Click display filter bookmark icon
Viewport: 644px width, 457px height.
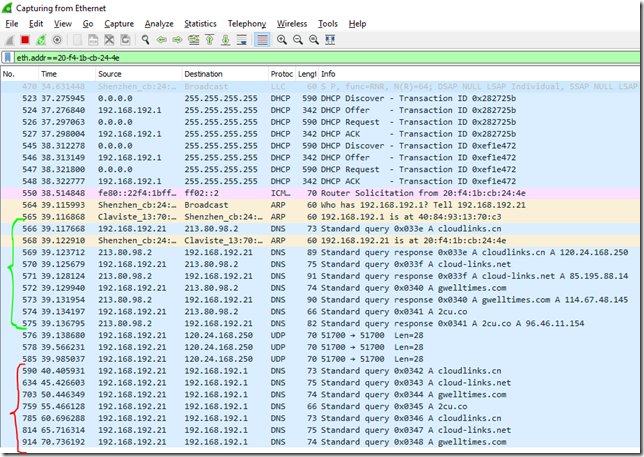pyautogui.click(x=7, y=57)
